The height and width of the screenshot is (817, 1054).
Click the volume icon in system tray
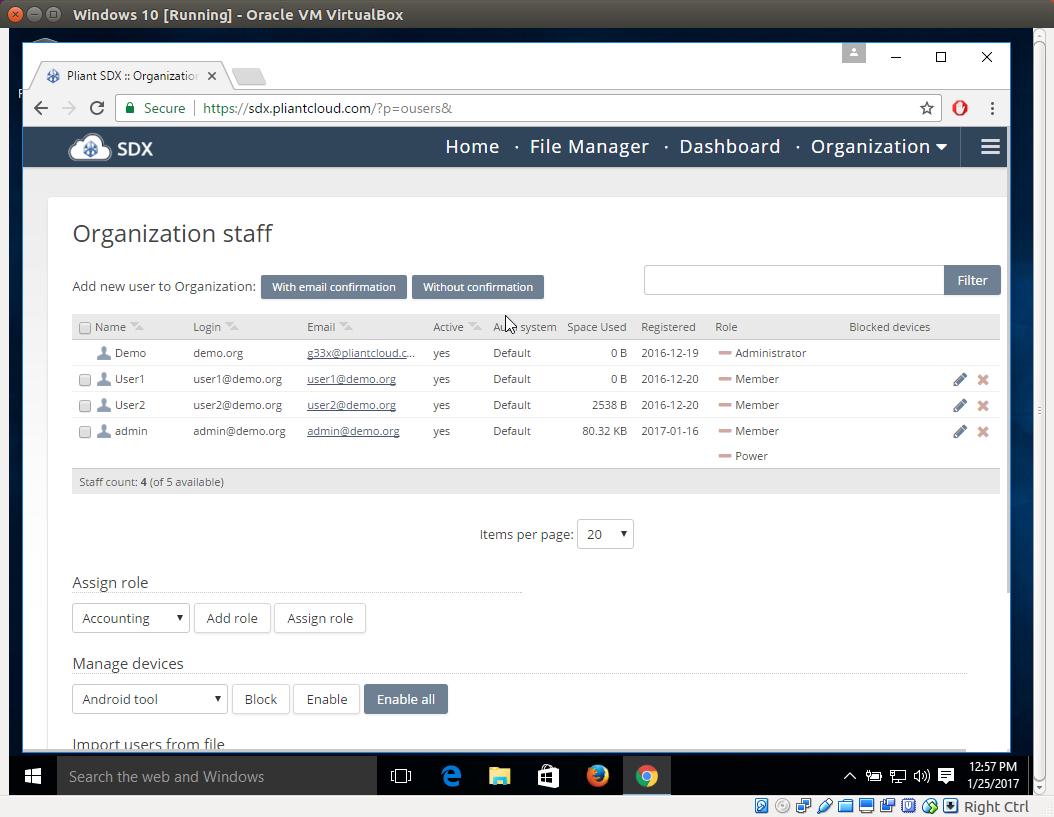click(922, 777)
